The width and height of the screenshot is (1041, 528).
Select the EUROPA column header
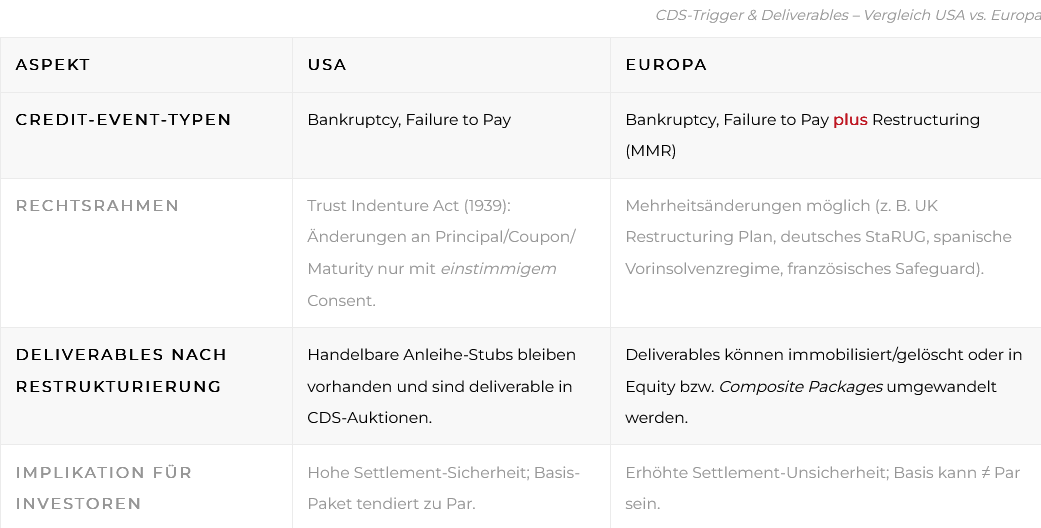666,65
